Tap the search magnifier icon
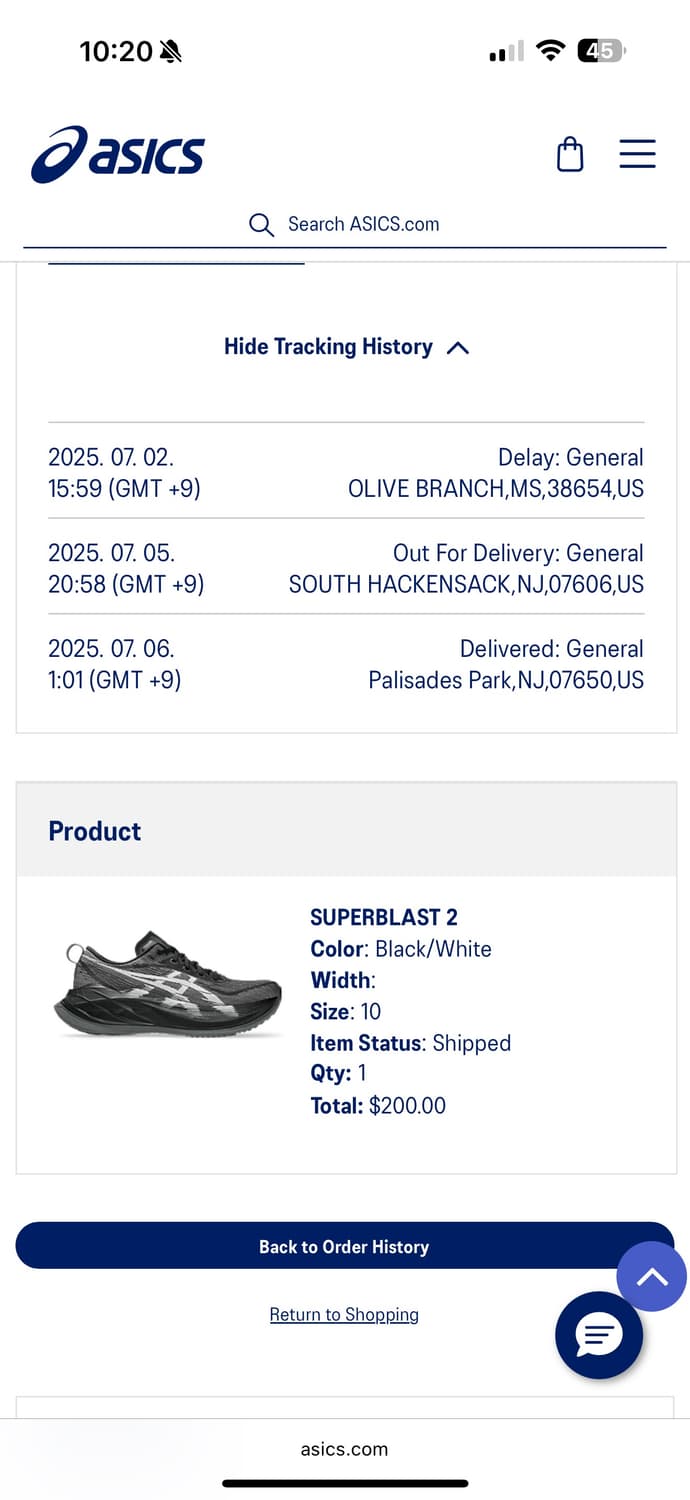 (x=261, y=224)
